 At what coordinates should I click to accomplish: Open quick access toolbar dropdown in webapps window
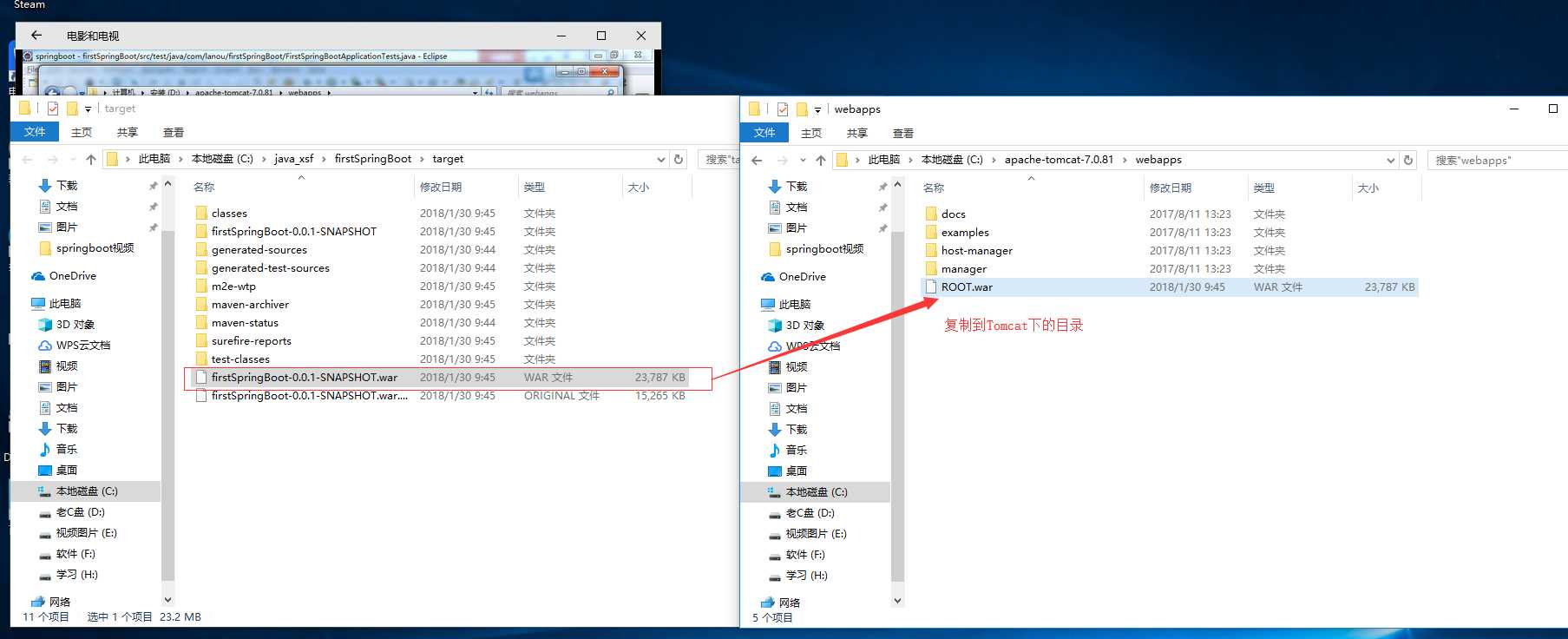[817, 109]
